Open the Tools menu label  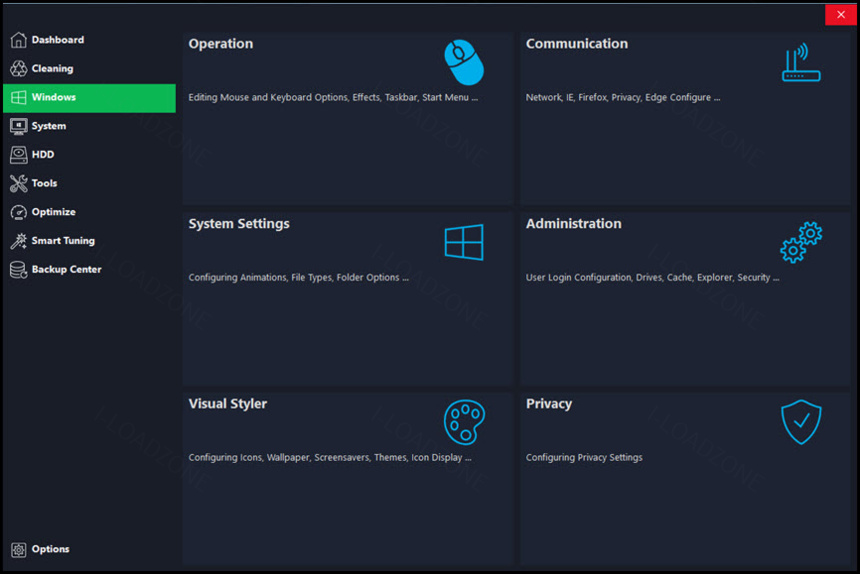click(x=44, y=183)
